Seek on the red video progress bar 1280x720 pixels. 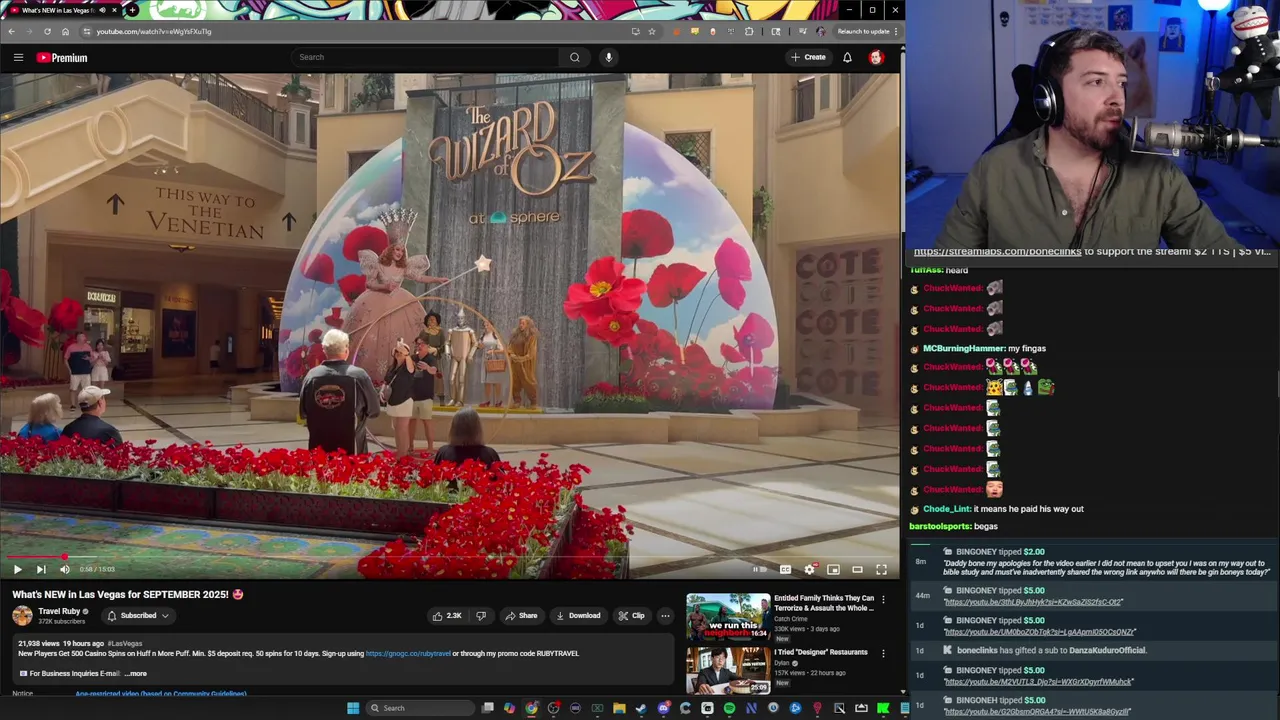tap(449, 557)
